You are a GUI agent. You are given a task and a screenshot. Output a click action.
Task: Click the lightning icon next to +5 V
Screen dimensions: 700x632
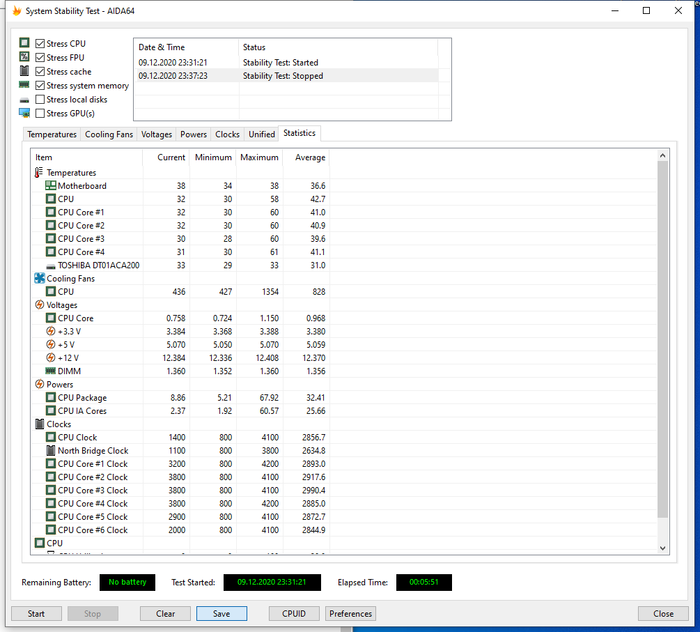(51, 345)
